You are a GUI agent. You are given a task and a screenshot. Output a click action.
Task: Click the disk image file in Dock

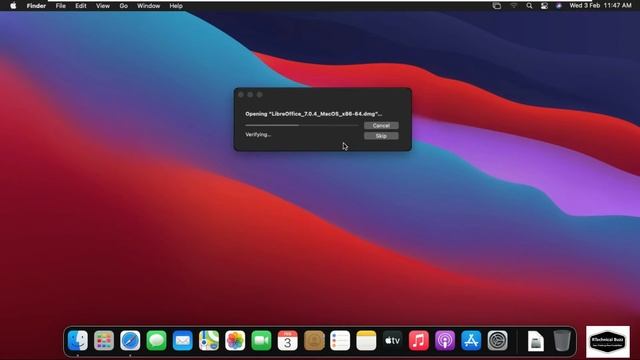pos(536,341)
